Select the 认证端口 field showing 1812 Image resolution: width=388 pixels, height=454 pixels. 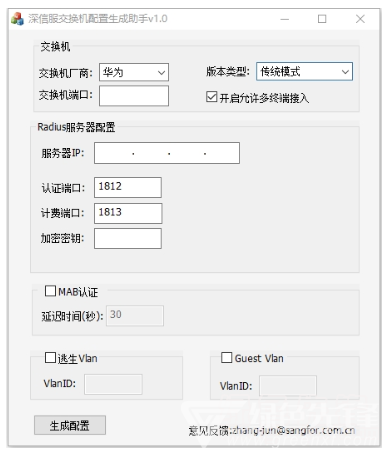click(x=128, y=187)
